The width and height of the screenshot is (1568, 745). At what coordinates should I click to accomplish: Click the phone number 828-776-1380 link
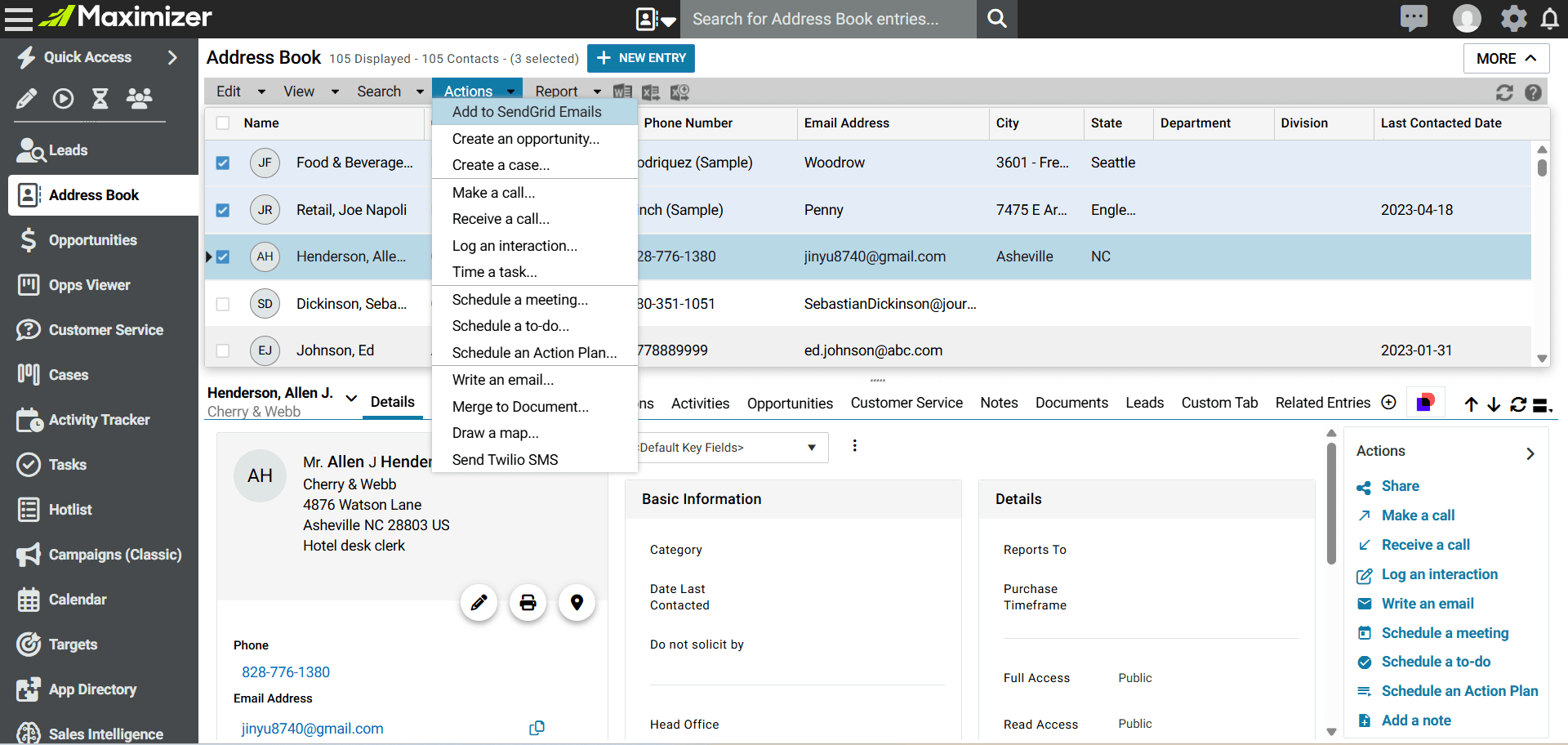click(x=286, y=672)
